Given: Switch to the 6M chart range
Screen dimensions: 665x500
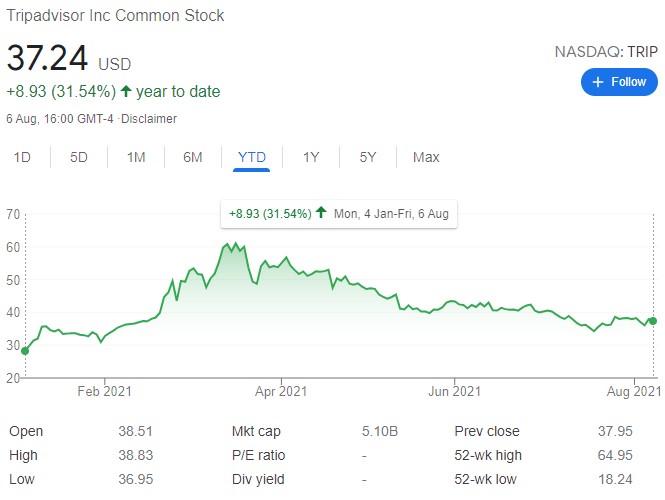Looking at the screenshot, I should point(193,157).
